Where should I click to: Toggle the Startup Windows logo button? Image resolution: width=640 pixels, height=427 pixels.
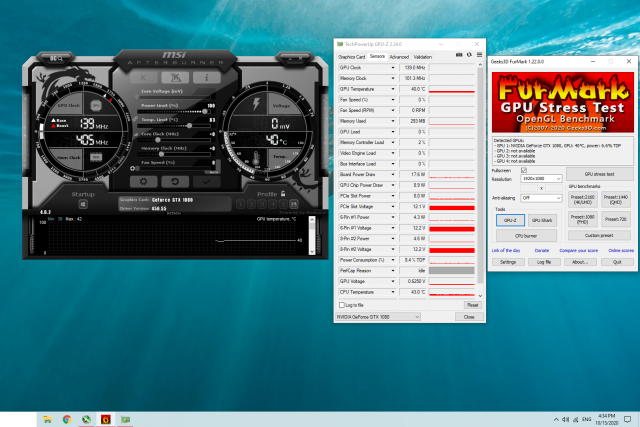point(83,204)
